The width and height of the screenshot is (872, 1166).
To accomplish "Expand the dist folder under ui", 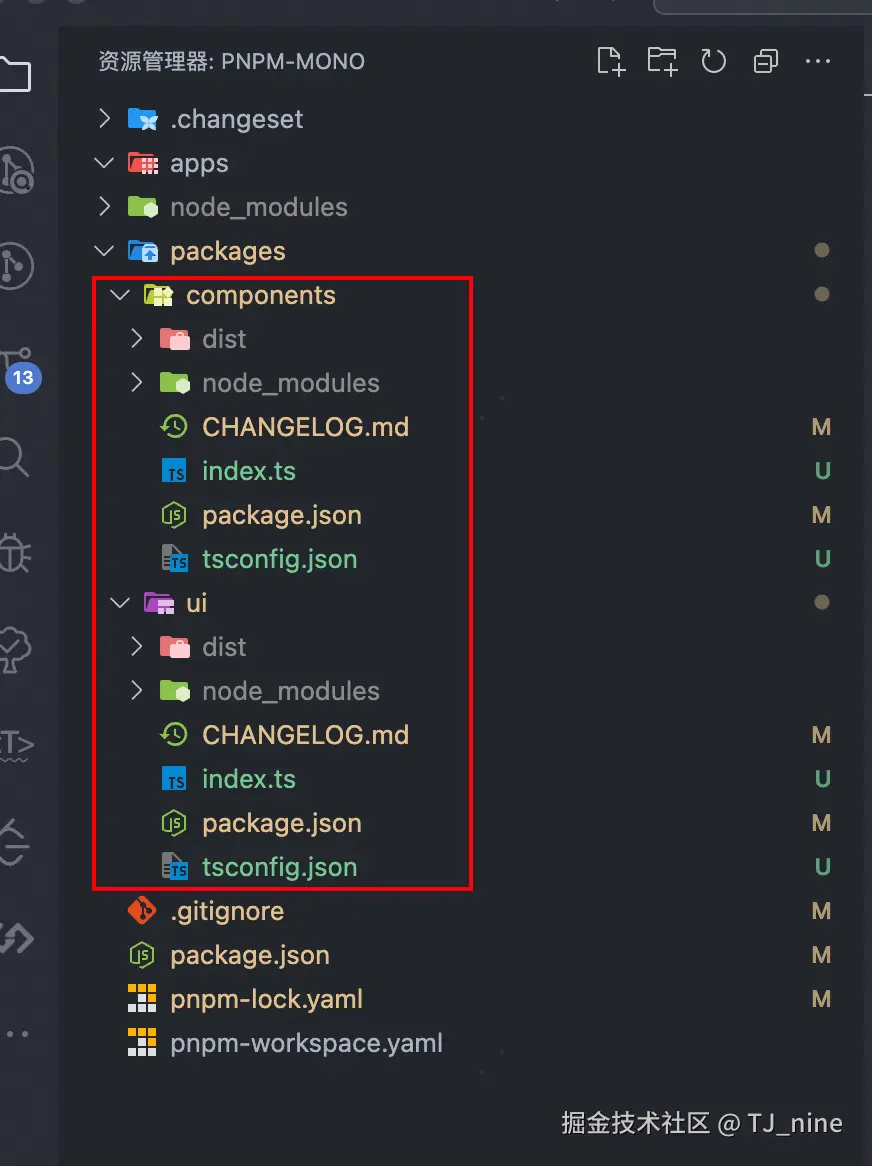I will (224, 647).
